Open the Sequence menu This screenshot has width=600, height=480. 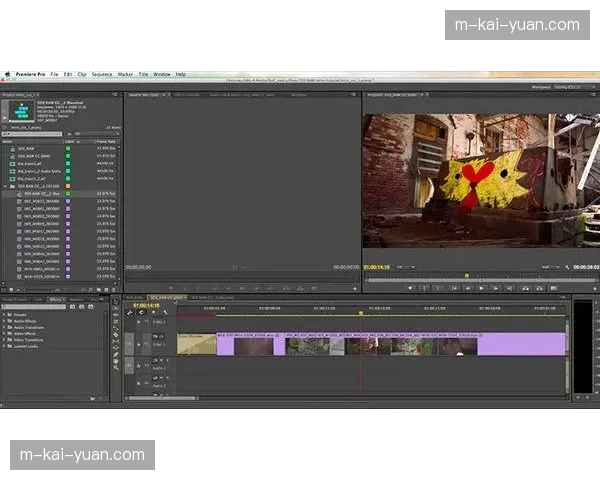click(101, 74)
